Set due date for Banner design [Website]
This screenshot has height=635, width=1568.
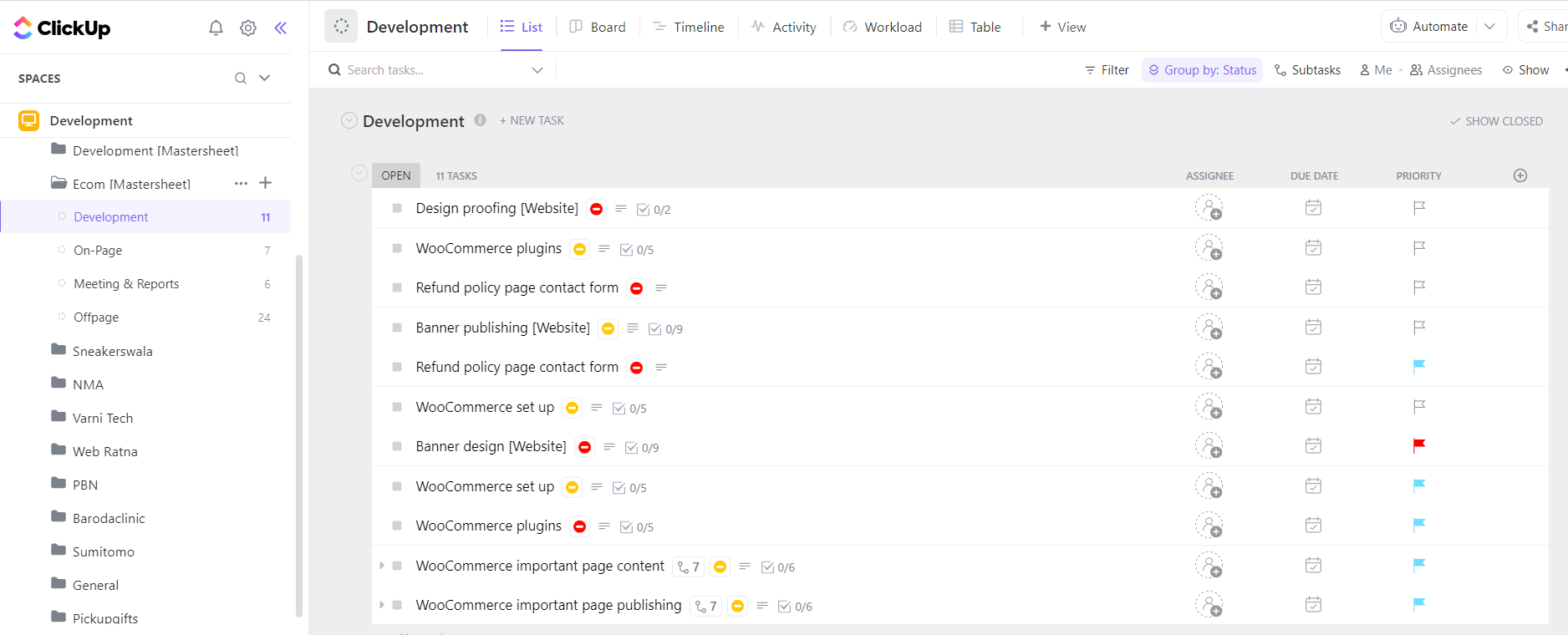[1313, 445]
